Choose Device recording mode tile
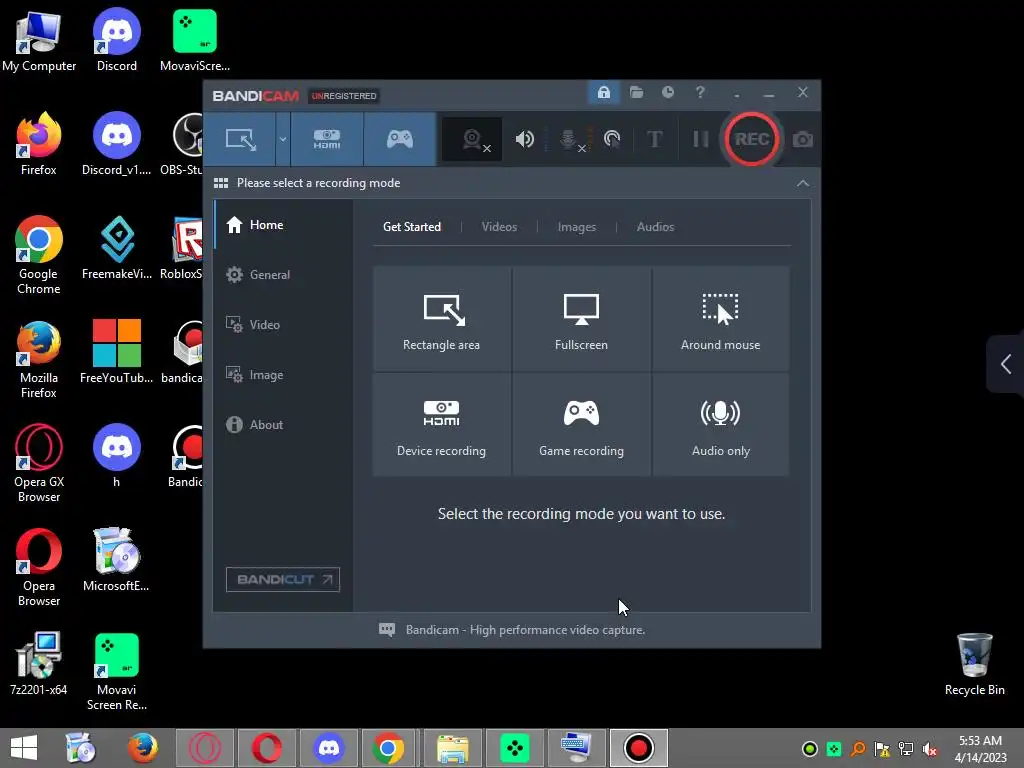The image size is (1024, 768). pos(441,424)
